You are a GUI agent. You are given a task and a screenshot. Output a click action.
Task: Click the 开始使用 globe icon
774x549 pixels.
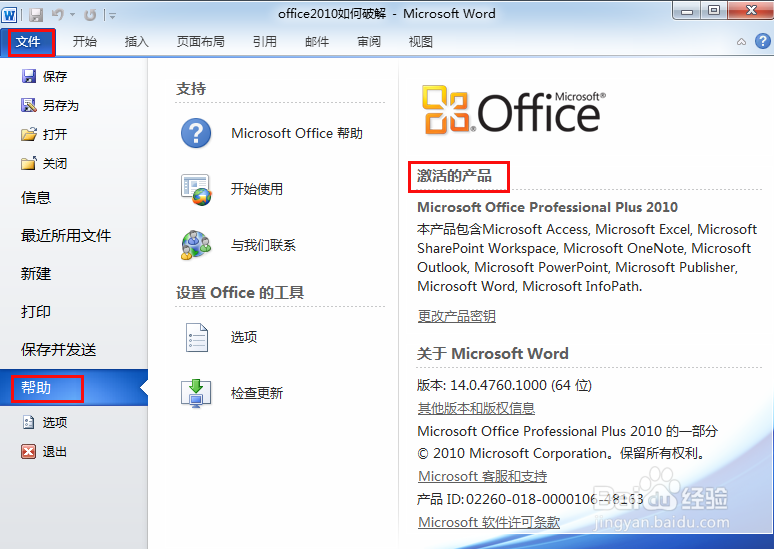click(196, 190)
